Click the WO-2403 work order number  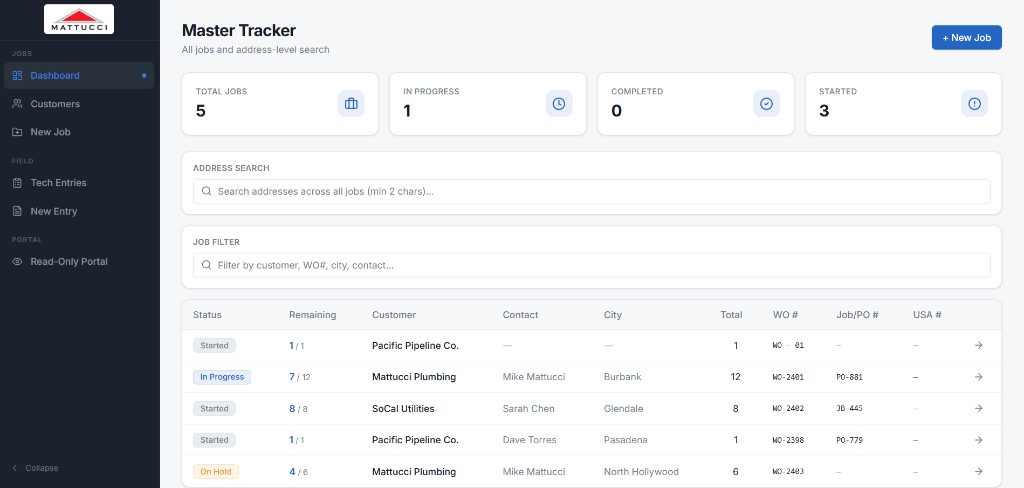pyautogui.click(x=788, y=471)
